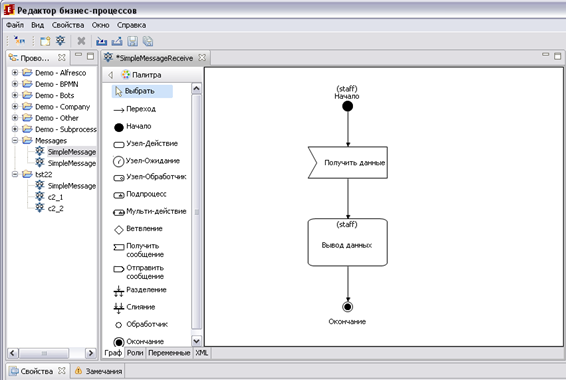Select the Окончание end-state tool
The image size is (566, 380).
[x=139, y=341]
